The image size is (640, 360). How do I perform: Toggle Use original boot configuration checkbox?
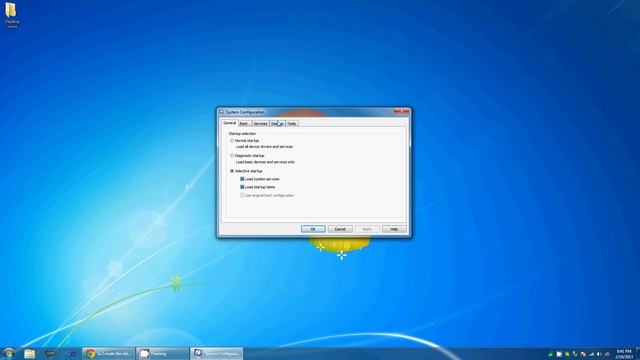pyautogui.click(x=242, y=195)
